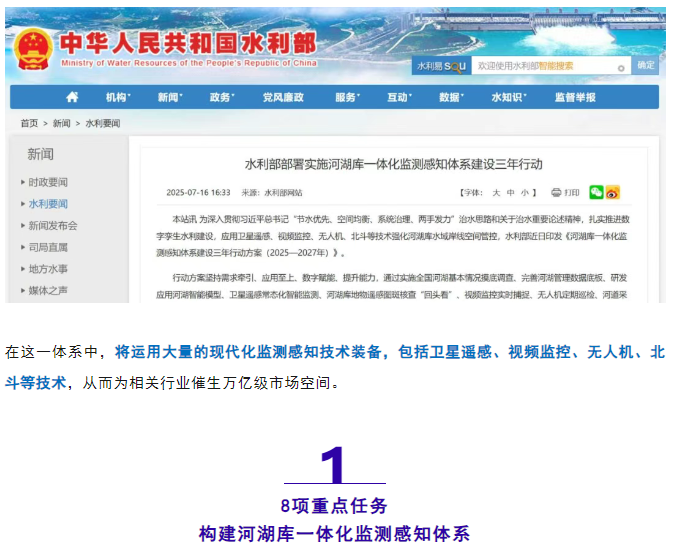The image size is (677, 560).
Task: Expand the 服务 navigation dropdown
Action: (347, 97)
